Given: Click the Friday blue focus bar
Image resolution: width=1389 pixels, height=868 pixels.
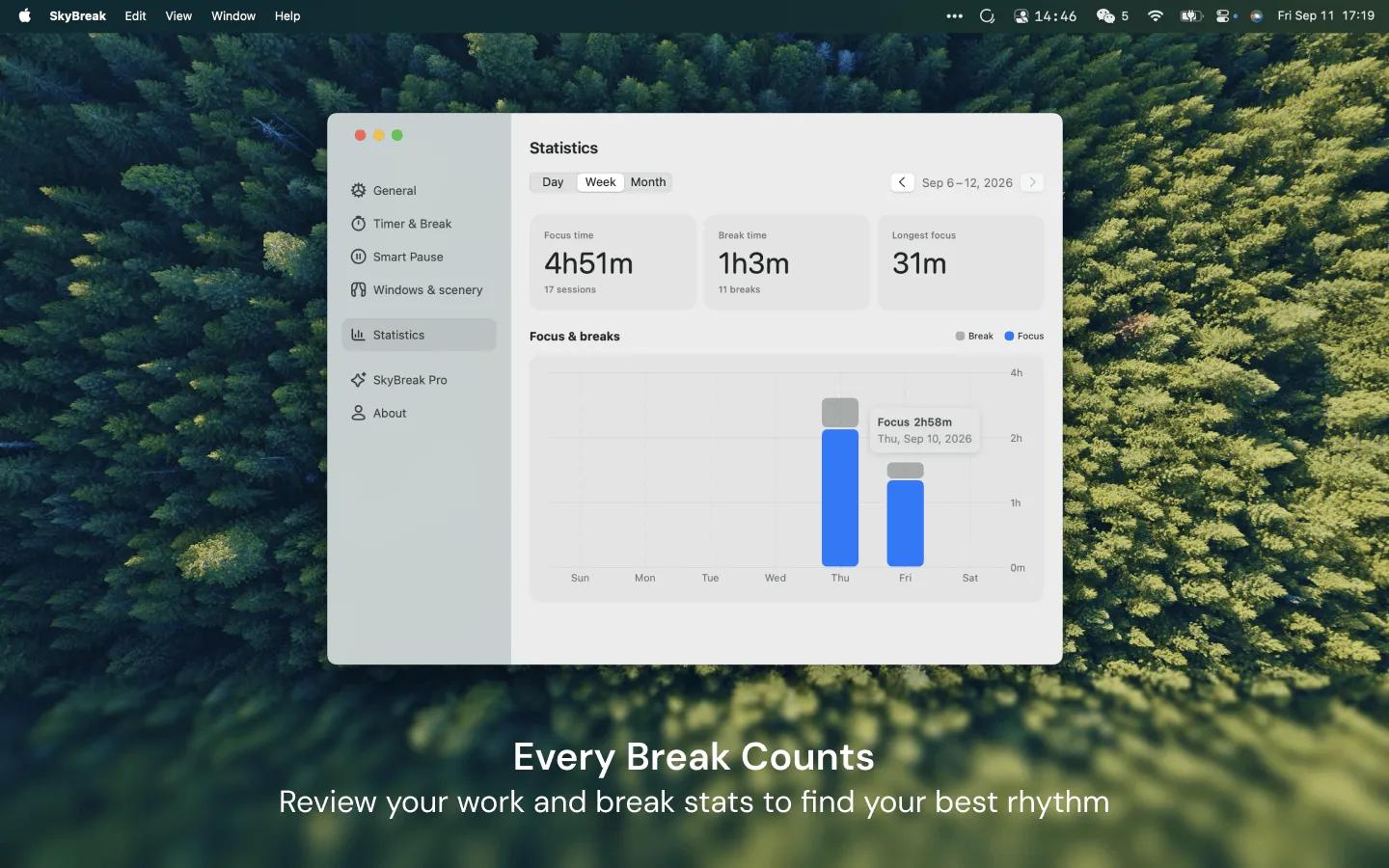Looking at the screenshot, I should coord(905,524).
